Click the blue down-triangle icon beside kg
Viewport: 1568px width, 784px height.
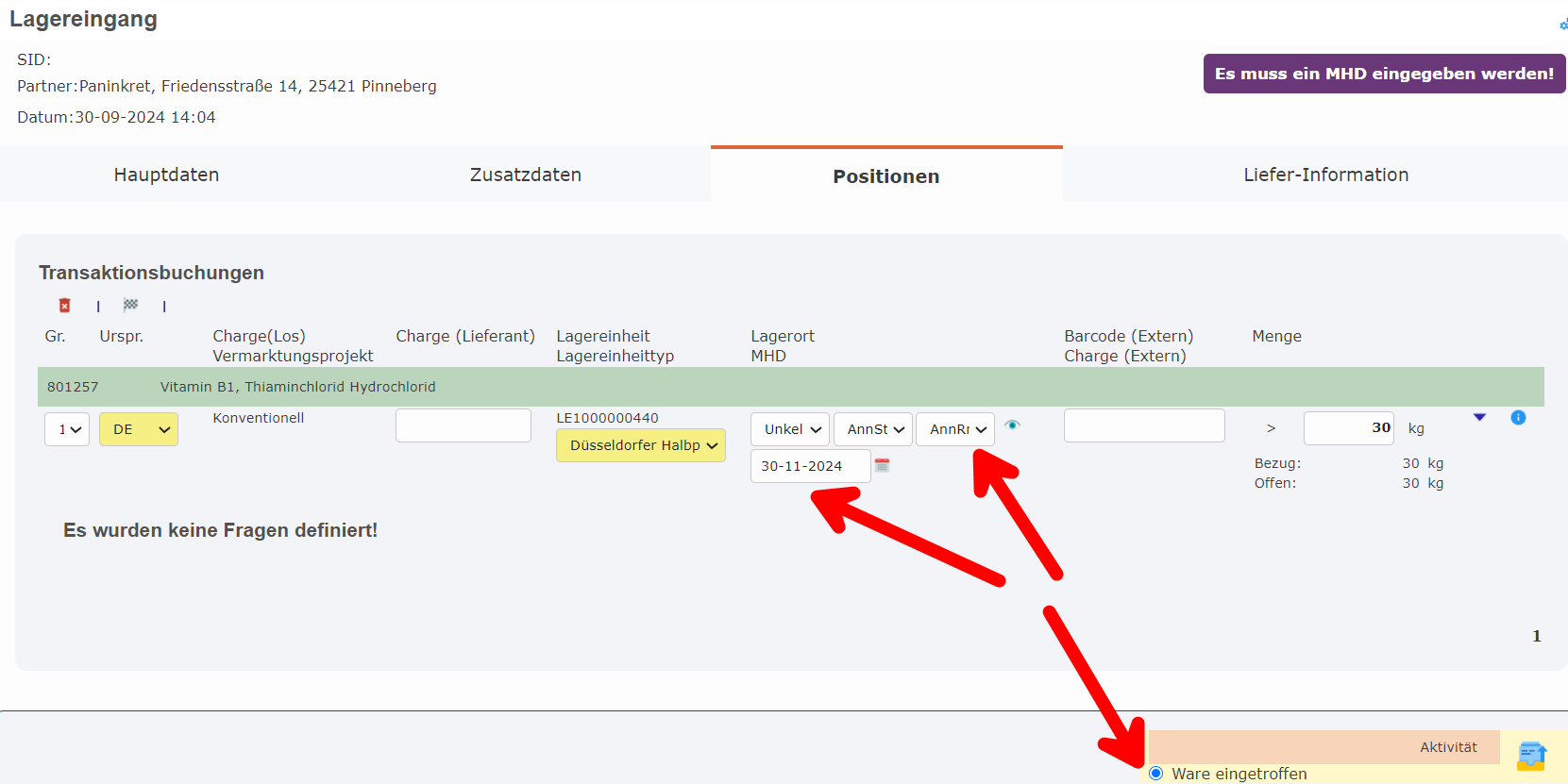(1479, 417)
